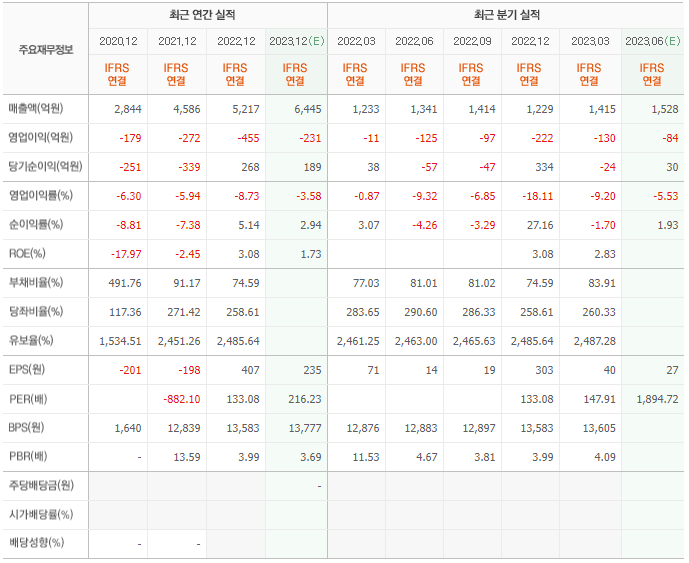Screen dimensions: 689x563
Task: Click the 2022.09 quarterly column header
Action: [x=472, y=41]
